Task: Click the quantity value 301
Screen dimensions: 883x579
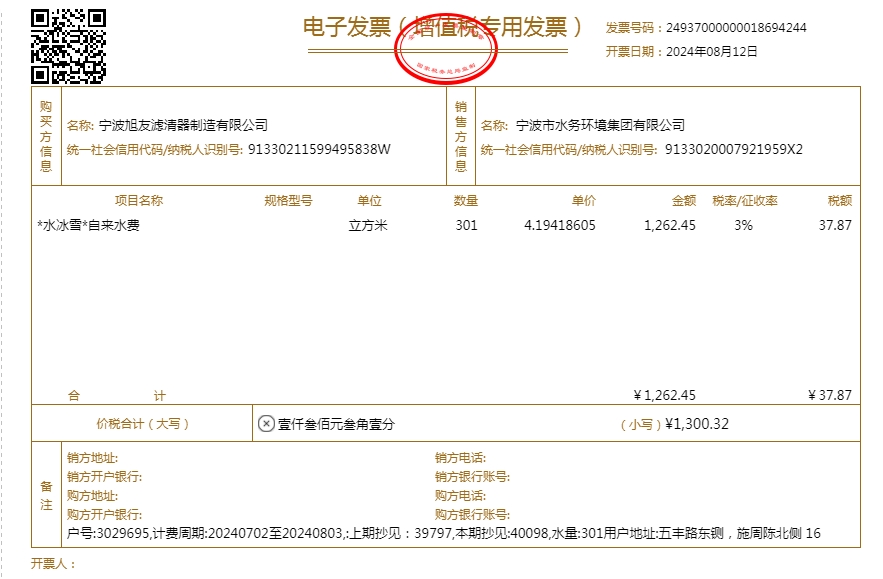Action: point(466,226)
